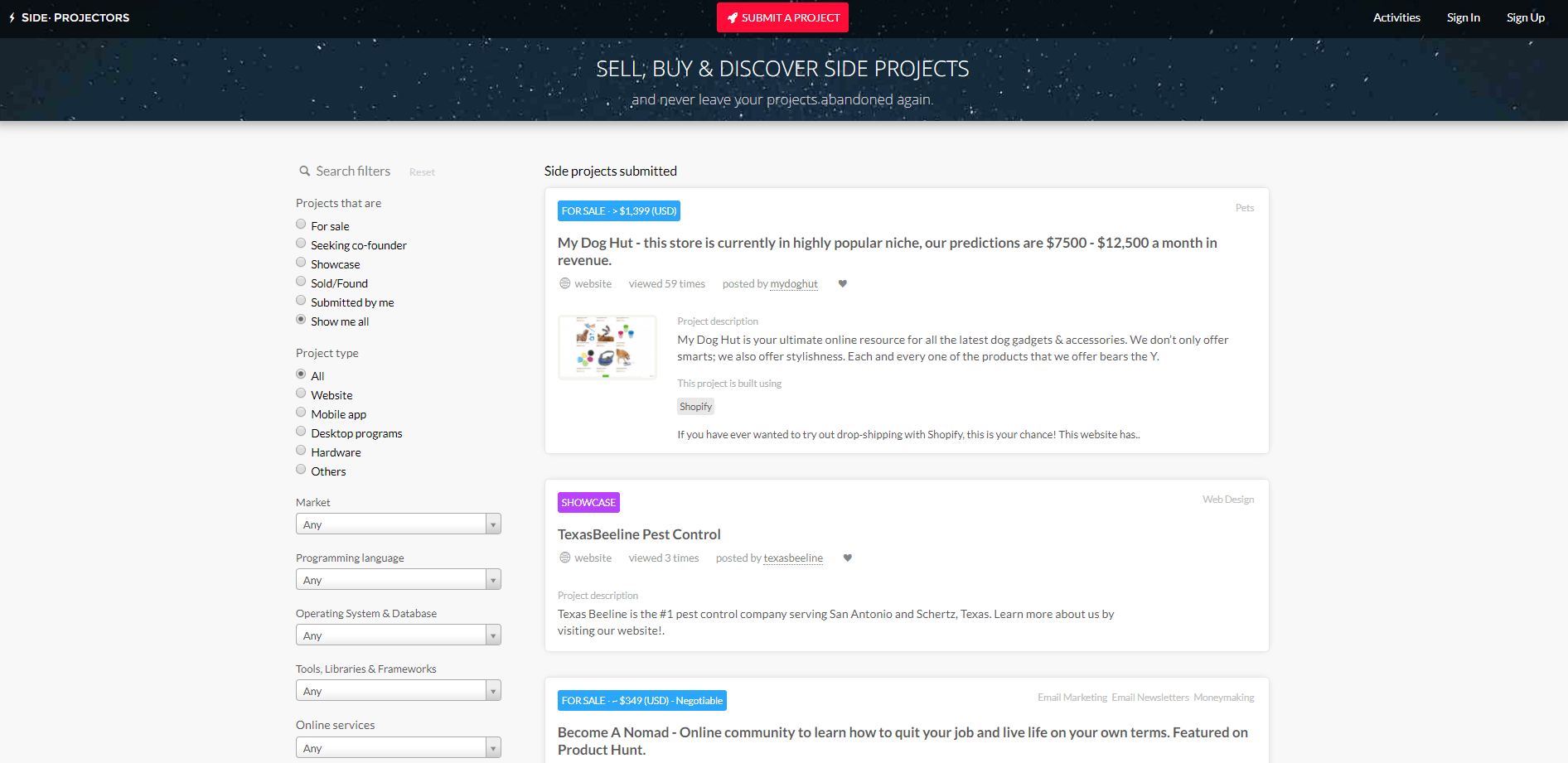Click the Side Projectors lightning logo
This screenshot has width=1568, height=763.
[12, 17]
